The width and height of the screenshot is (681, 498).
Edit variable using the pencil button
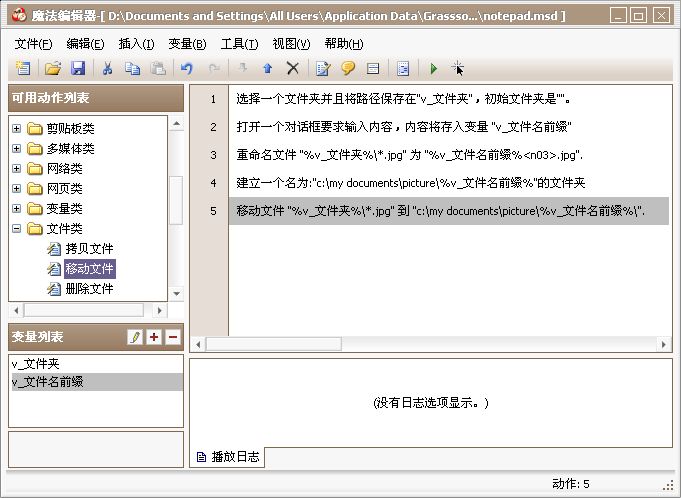(x=135, y=337)
